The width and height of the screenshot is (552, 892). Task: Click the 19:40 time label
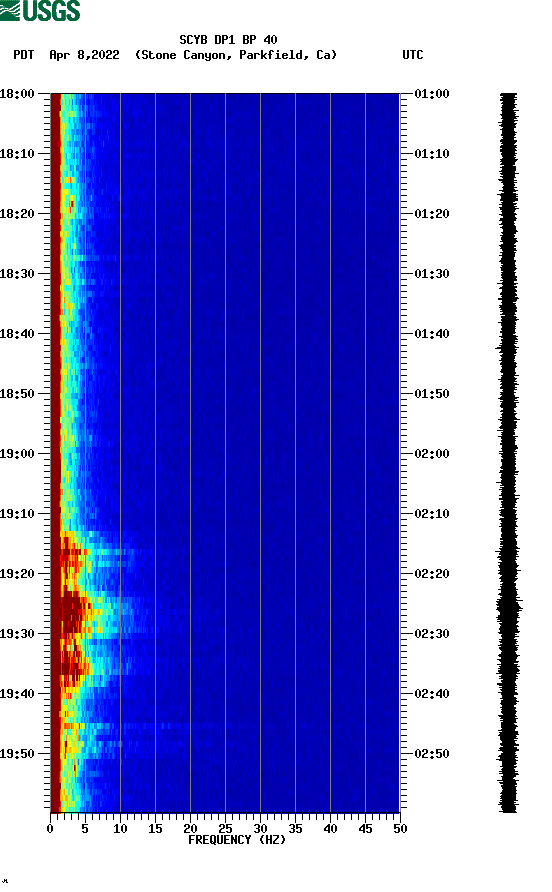pos(18,694)
